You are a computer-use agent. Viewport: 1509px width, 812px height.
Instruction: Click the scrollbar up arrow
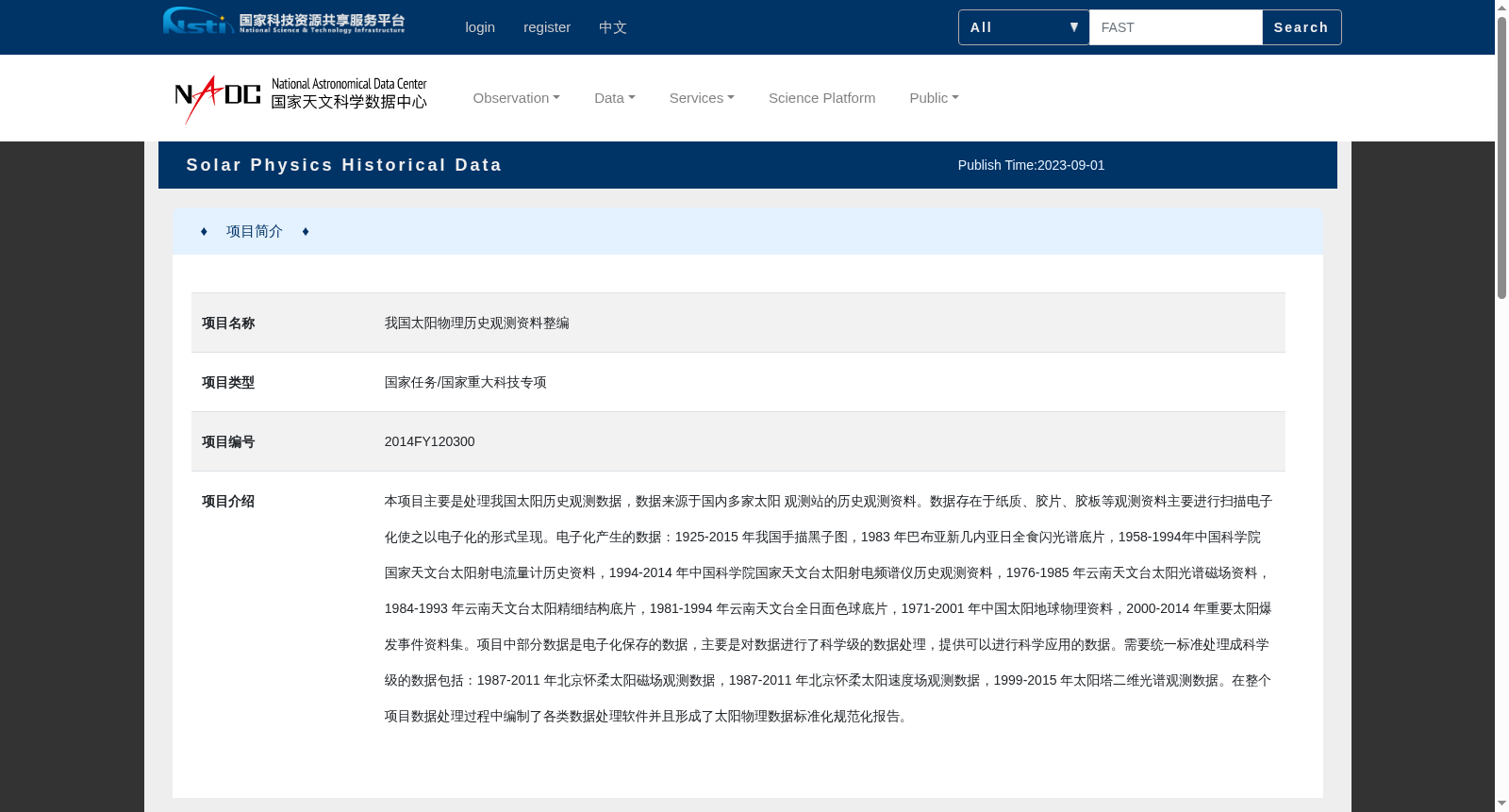coord(1501,8)
